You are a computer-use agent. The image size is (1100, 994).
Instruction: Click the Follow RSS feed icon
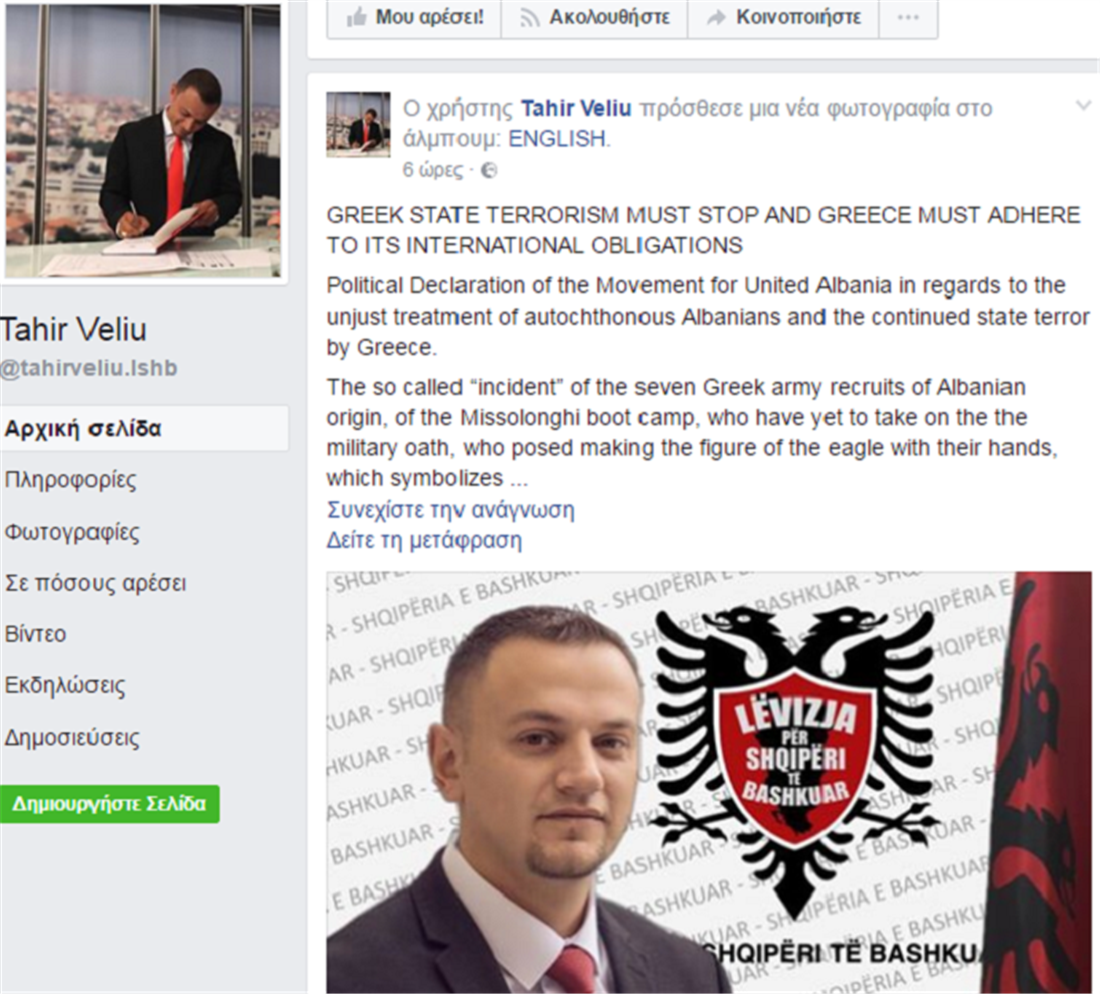tap(530, 18)
